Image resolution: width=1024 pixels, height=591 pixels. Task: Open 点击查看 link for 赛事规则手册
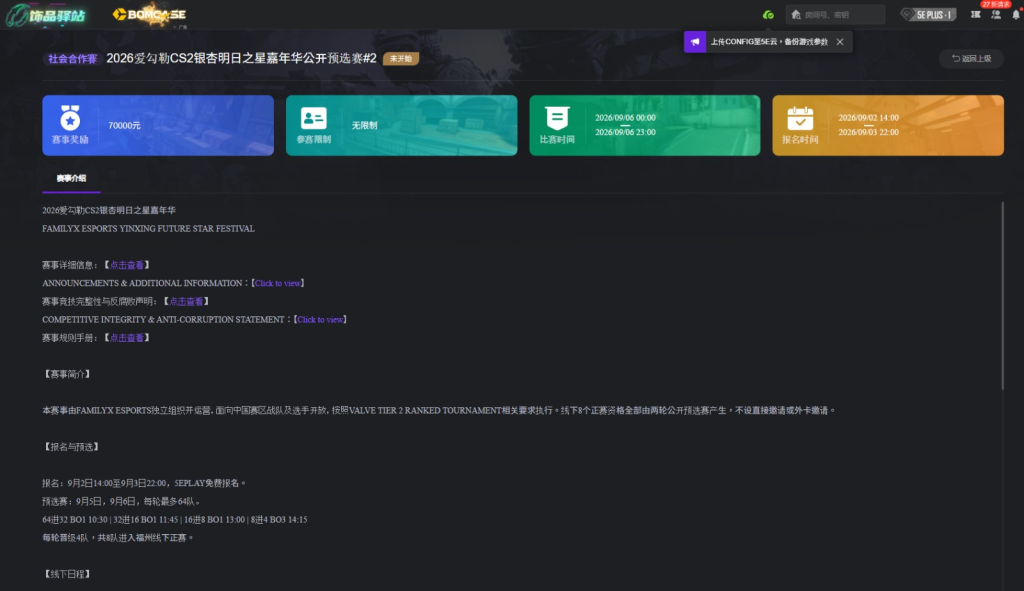pos(127,338)
